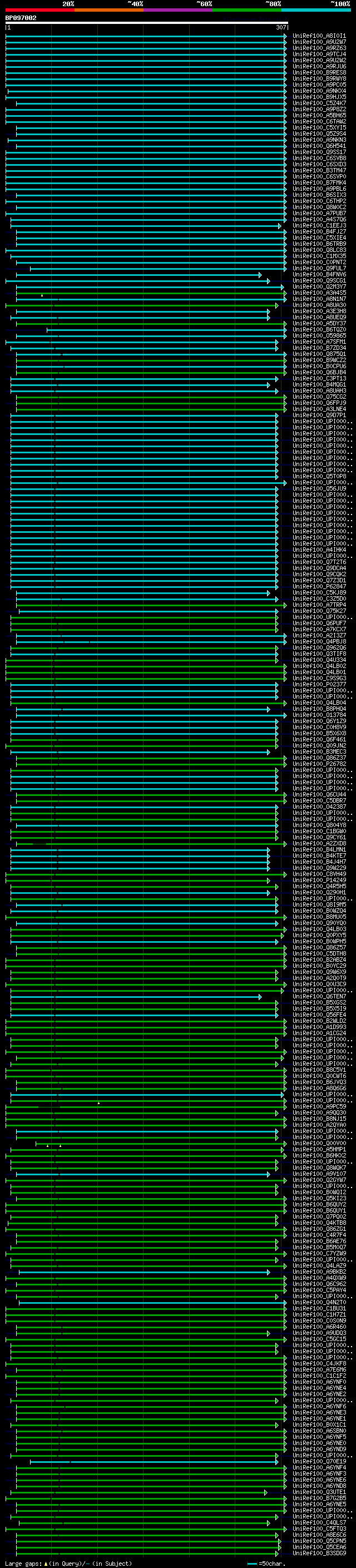Select the UniRef100_C1EEJ3 label
The width and height of the screenshot is (356, 1568).
tap(319, 226)
